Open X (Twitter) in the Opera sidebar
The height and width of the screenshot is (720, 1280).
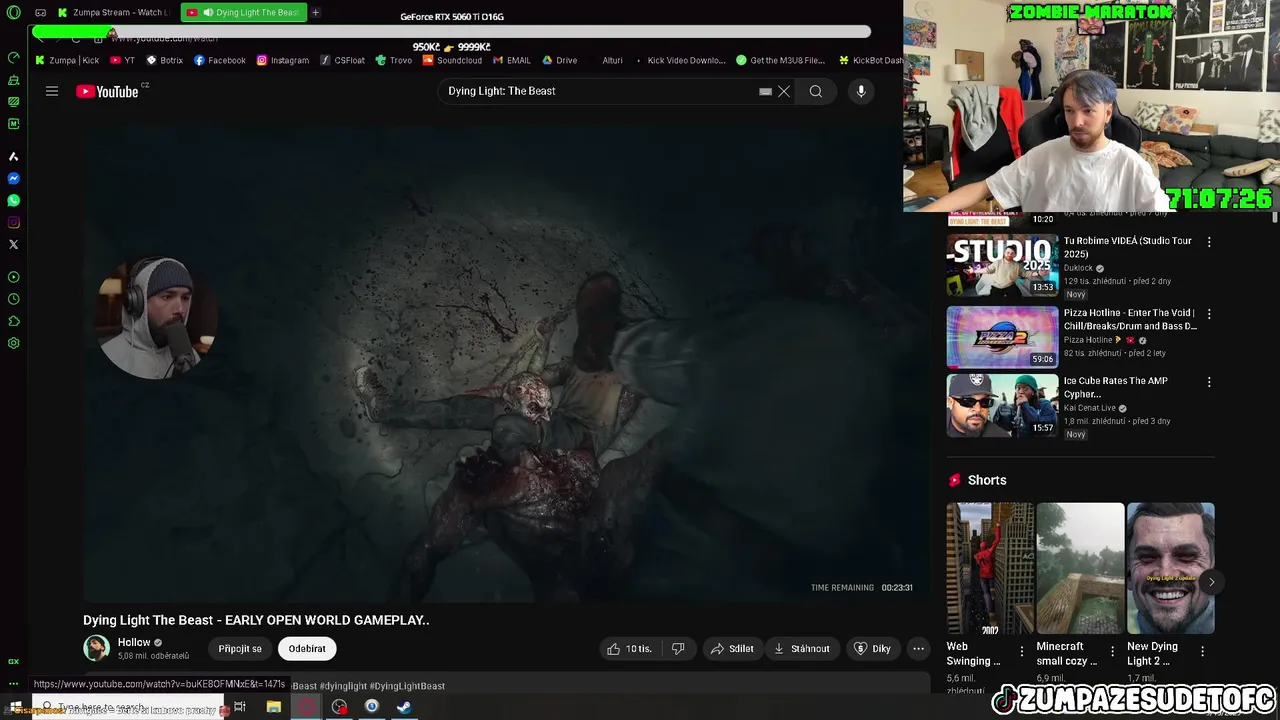pyautogui.click(x=13, y=245)
